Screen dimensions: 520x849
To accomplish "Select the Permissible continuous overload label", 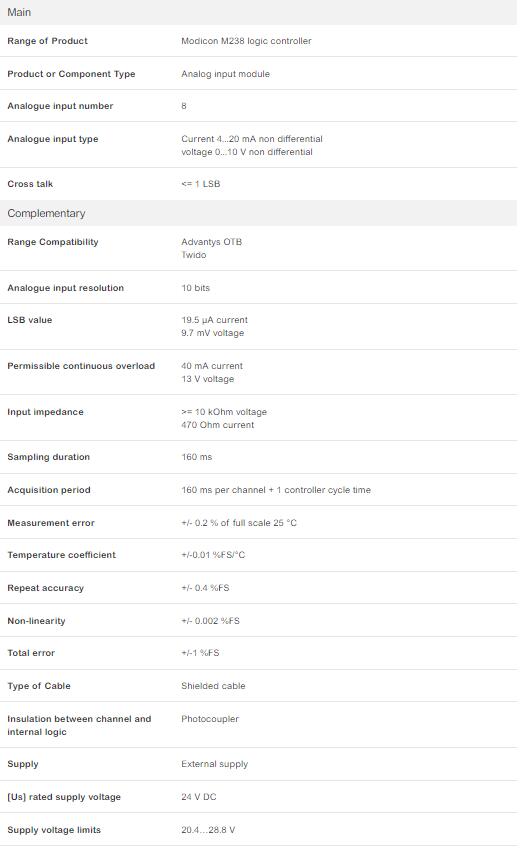I will 81,366.
